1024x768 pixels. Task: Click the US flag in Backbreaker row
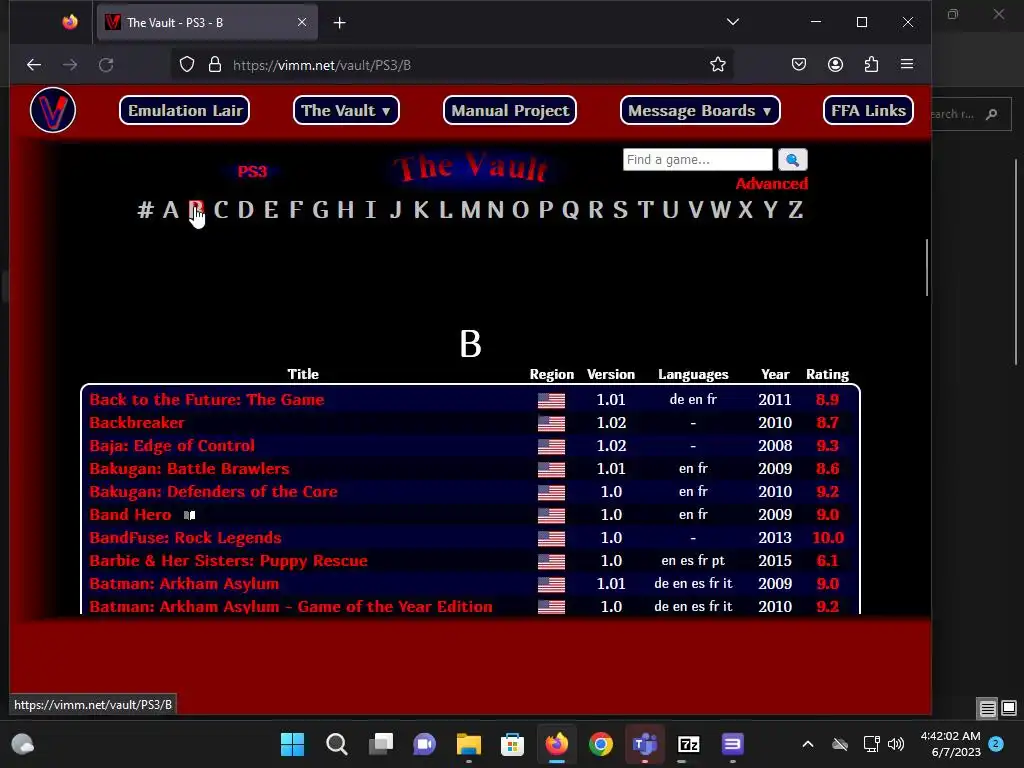pyautogui.click(x=551, y=423)
